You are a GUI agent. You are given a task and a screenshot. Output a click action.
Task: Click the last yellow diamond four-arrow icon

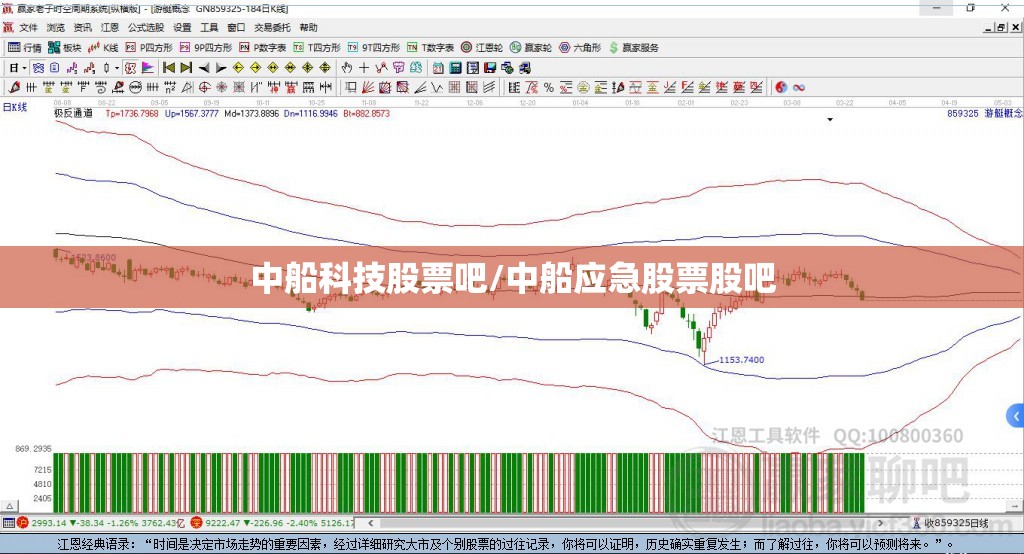tap(325, 68)
